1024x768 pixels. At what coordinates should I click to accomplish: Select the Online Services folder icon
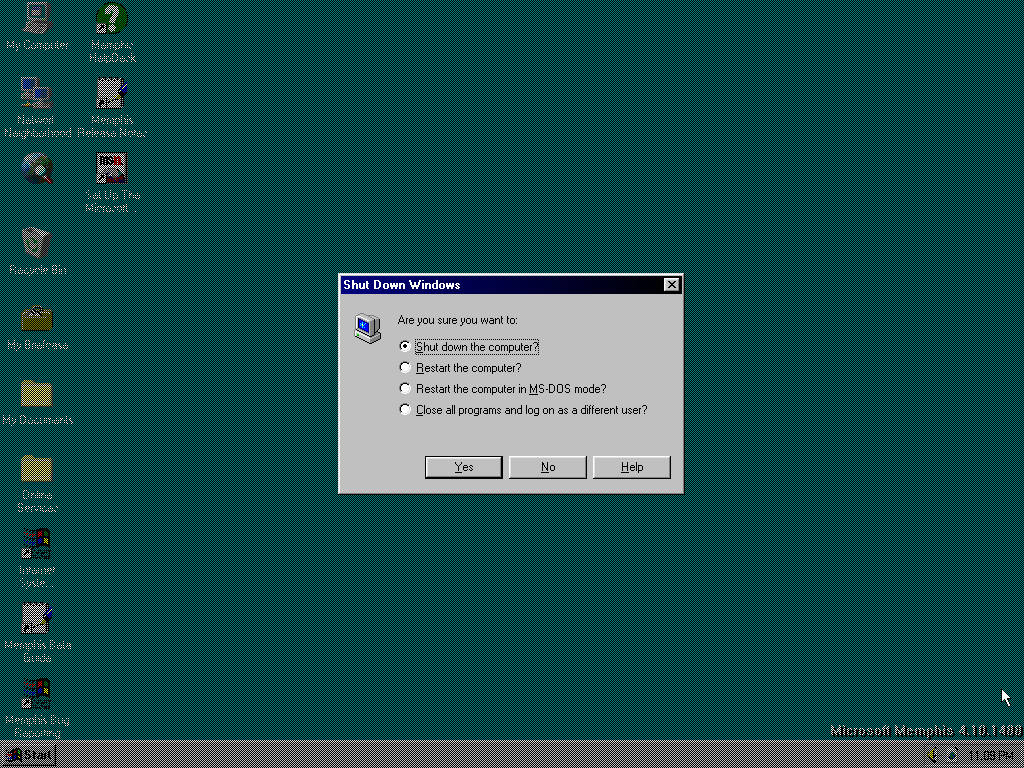pos(37,469)
